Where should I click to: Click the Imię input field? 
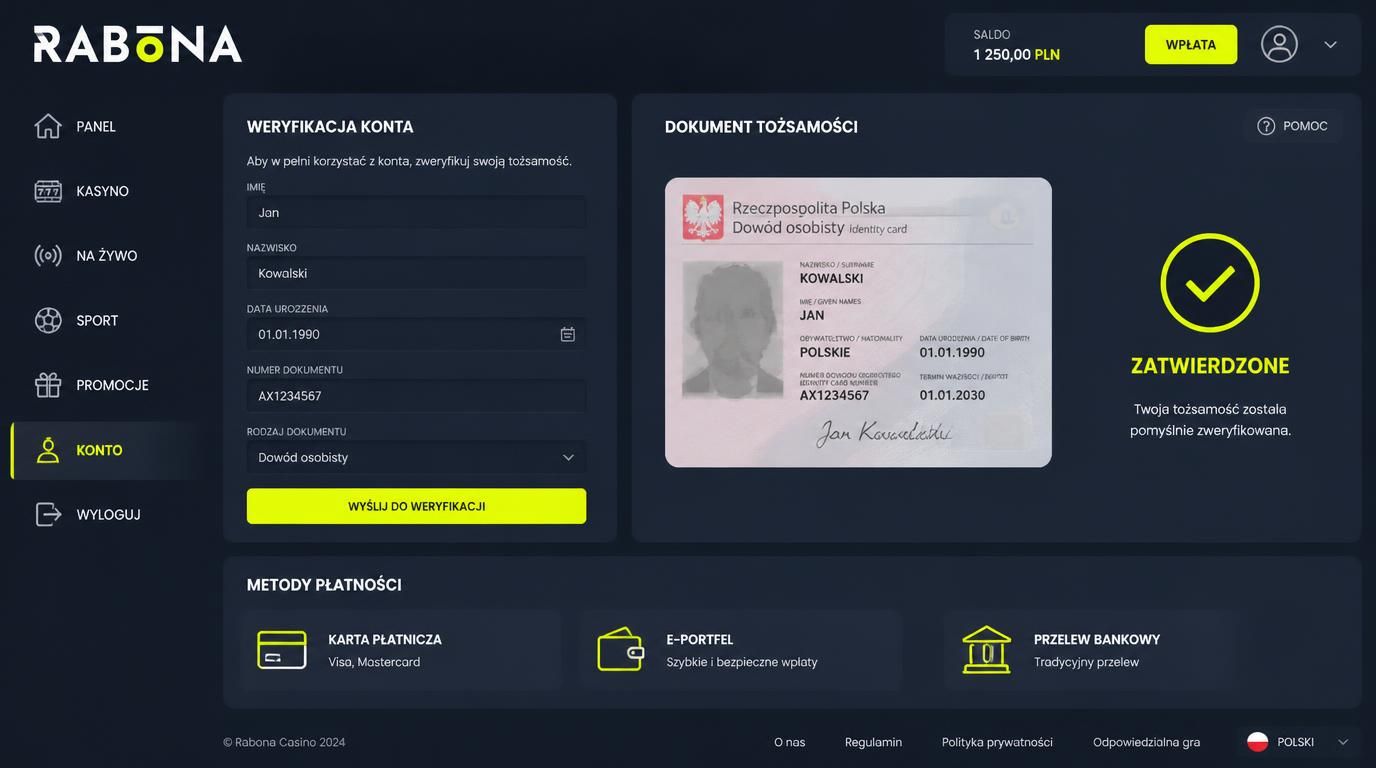(x=416, y=212)
